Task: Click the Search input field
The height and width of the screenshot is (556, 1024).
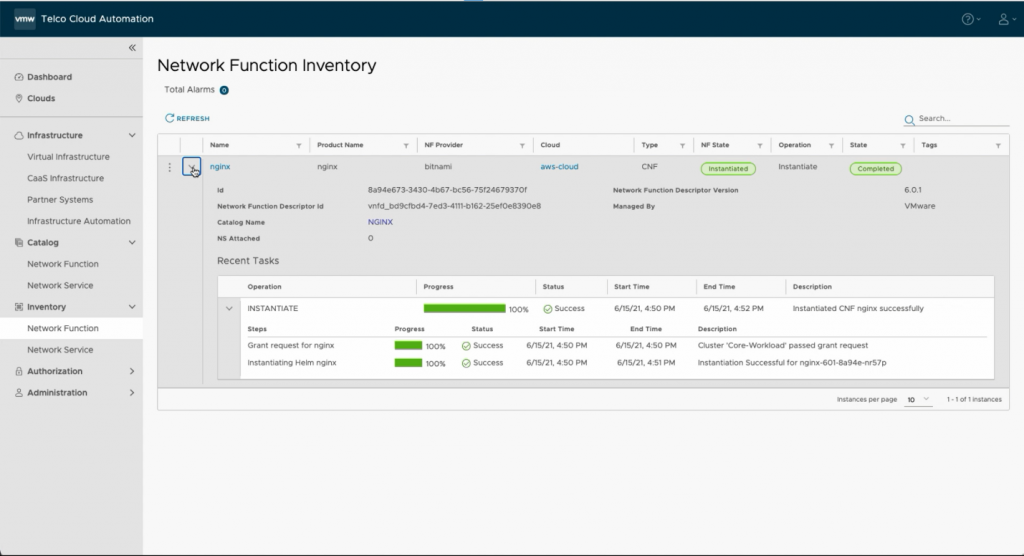Action: pos(962,119)
